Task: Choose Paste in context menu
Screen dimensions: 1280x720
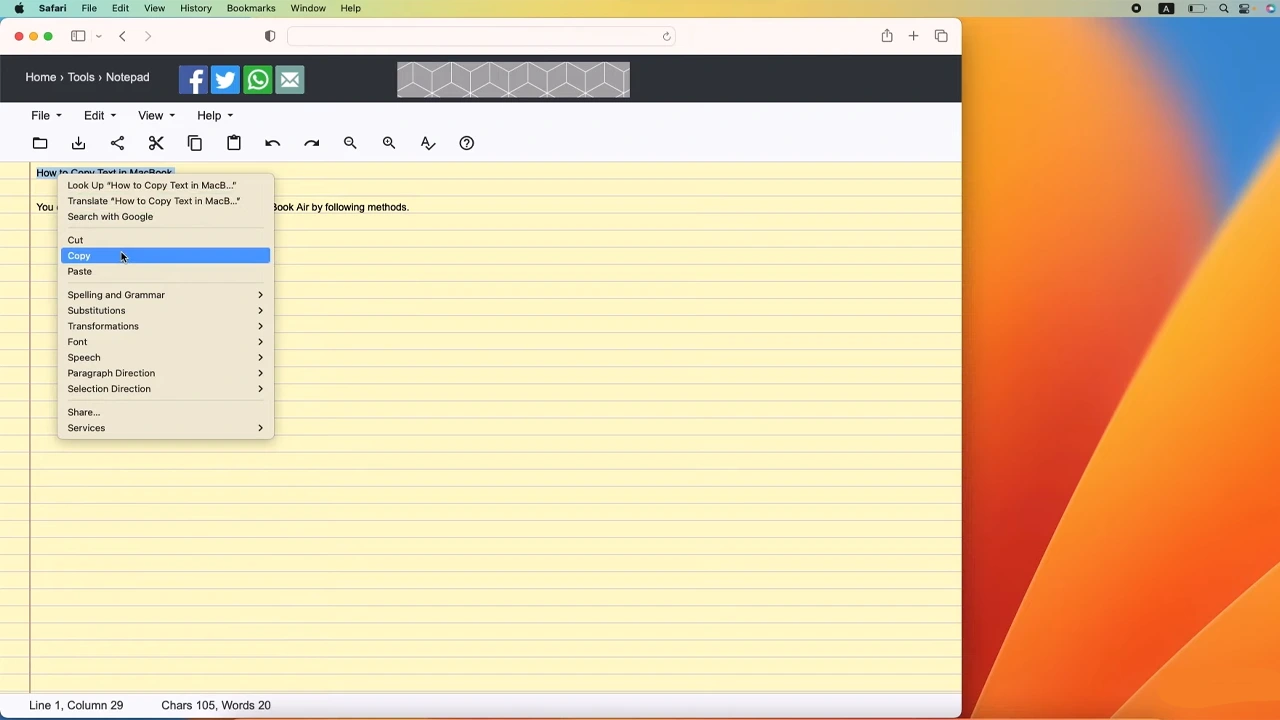Action: [165, 272]
